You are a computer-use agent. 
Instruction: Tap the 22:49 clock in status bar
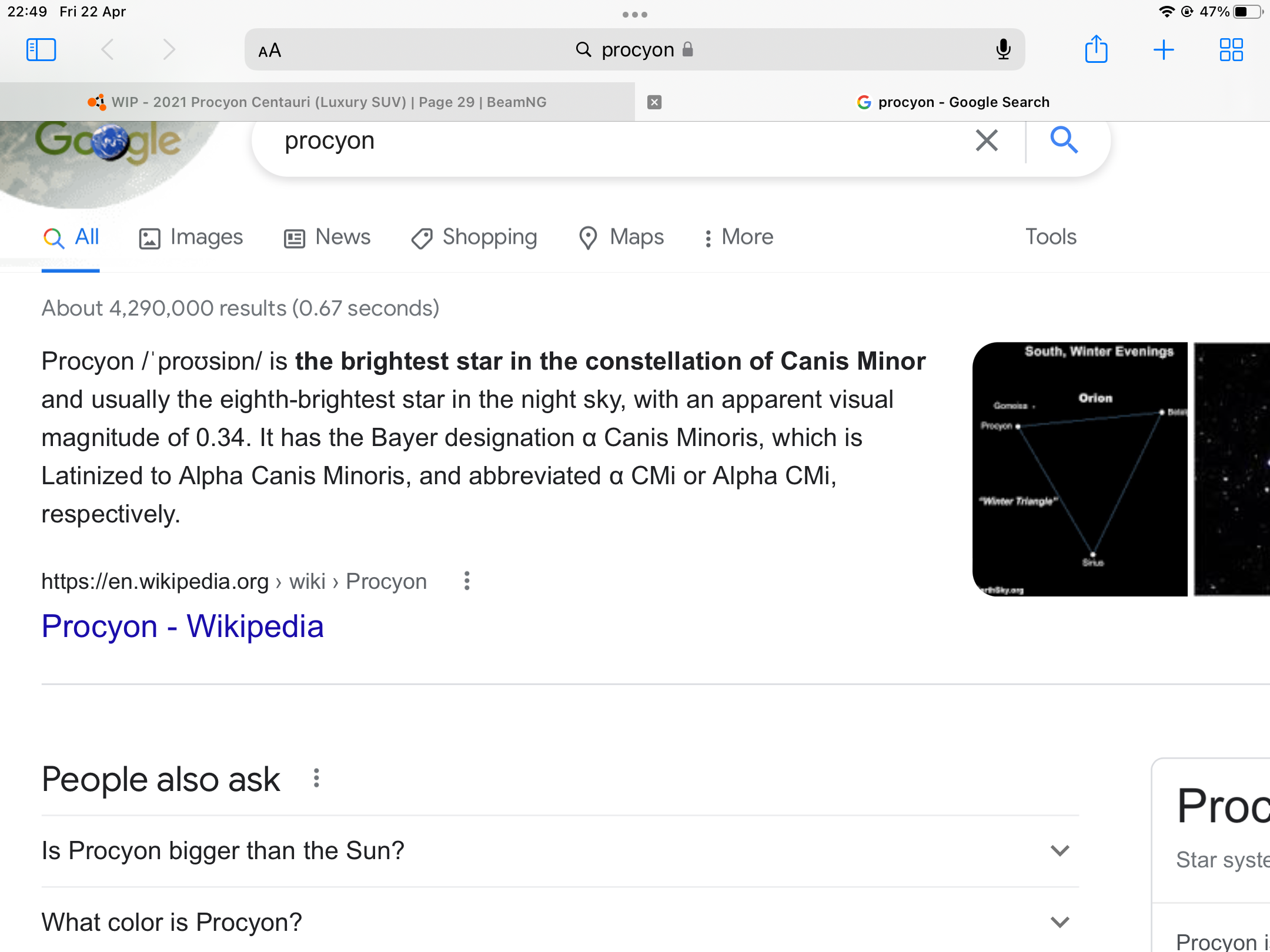tap(27, 12)
